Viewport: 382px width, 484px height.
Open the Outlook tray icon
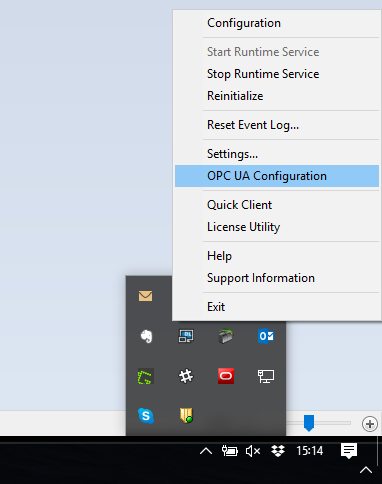[x=266, y=336]
